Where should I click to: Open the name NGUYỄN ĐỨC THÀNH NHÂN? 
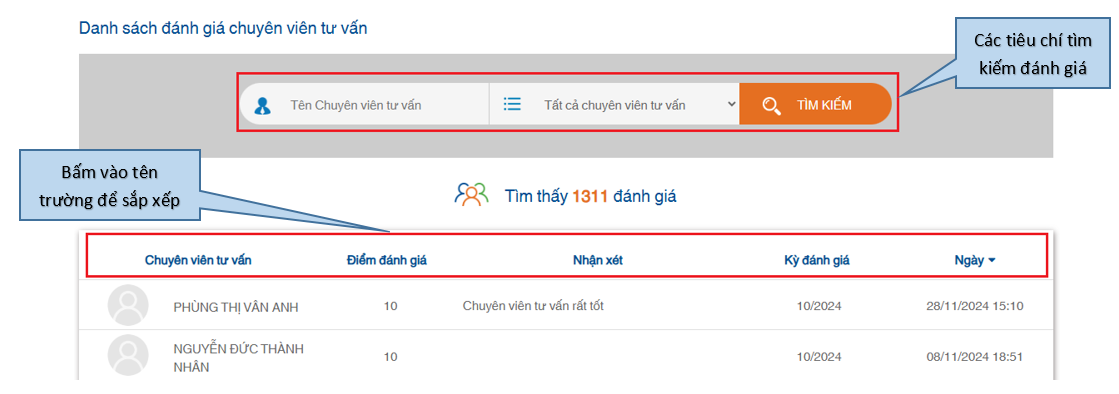[238, 358]
